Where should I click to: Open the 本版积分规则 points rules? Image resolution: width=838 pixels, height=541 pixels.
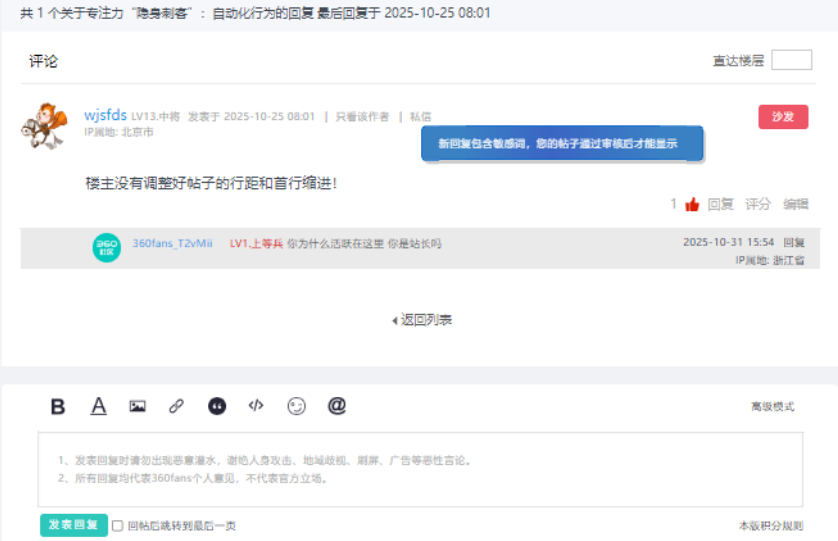770,526
